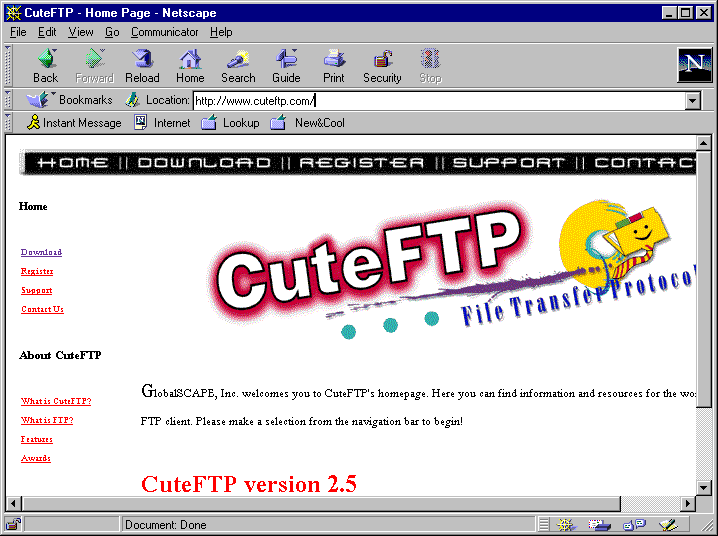Click the "Document: Done" status text
Screen dimensions: 718x536
[x=166, y=525]
